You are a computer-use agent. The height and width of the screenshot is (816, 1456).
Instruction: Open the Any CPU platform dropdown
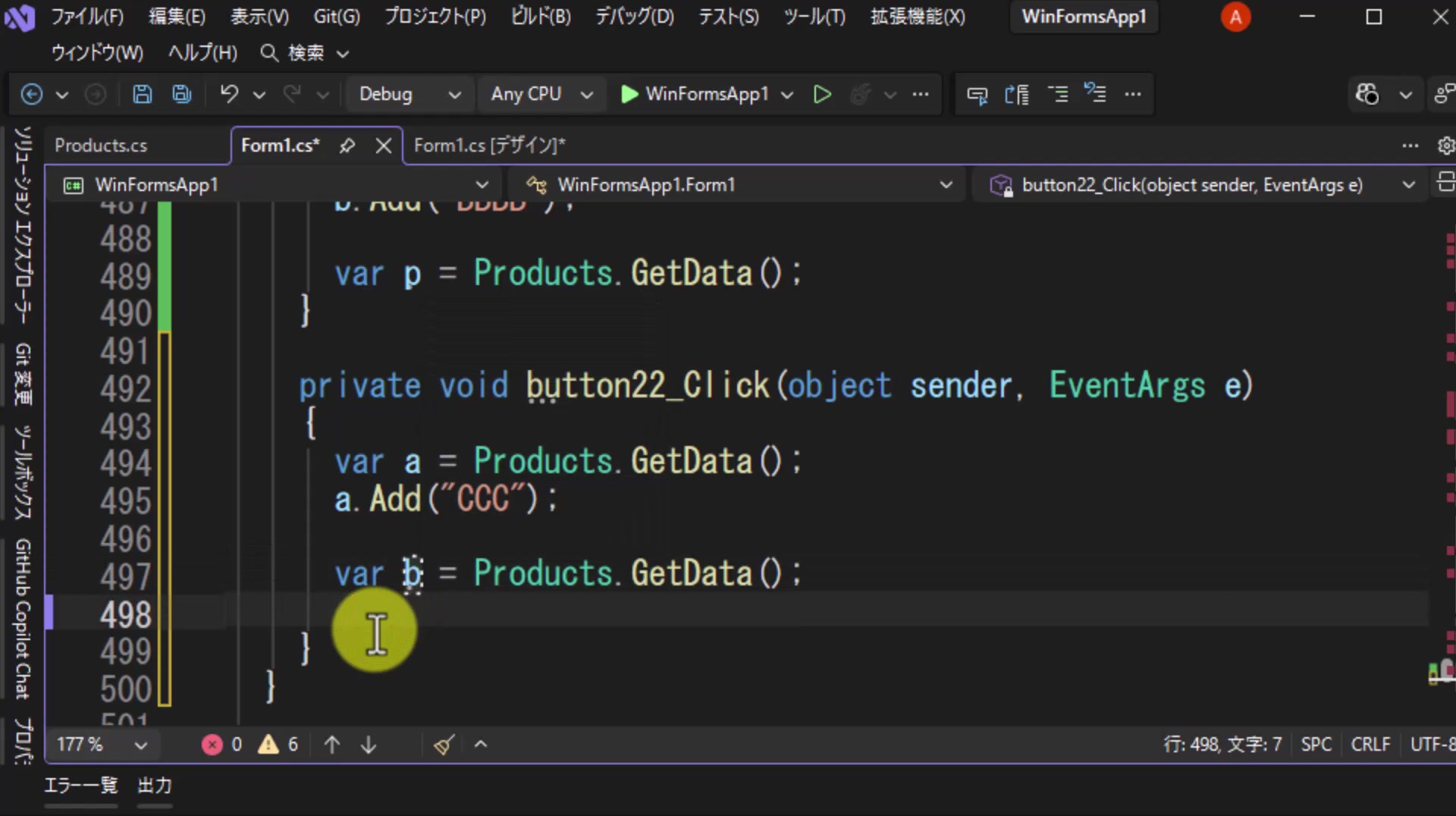[541, 94]
